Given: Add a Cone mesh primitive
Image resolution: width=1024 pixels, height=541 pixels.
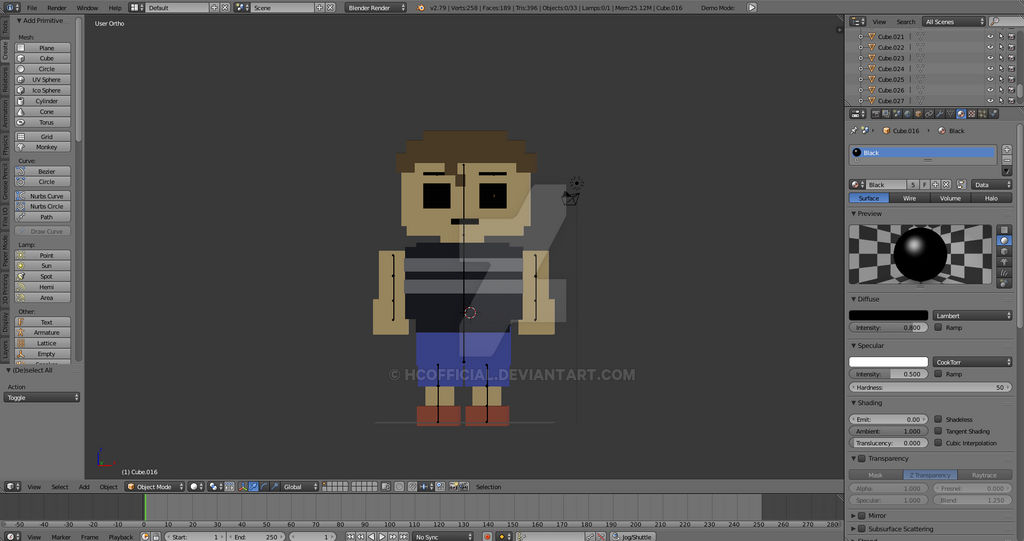Looking at the screenshot, I should coord(42,112).
